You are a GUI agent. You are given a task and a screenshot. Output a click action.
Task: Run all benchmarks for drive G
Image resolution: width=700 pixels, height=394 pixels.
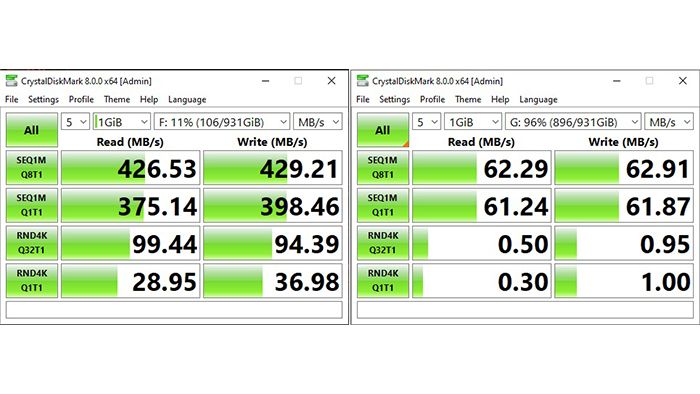tap(383, 130)
